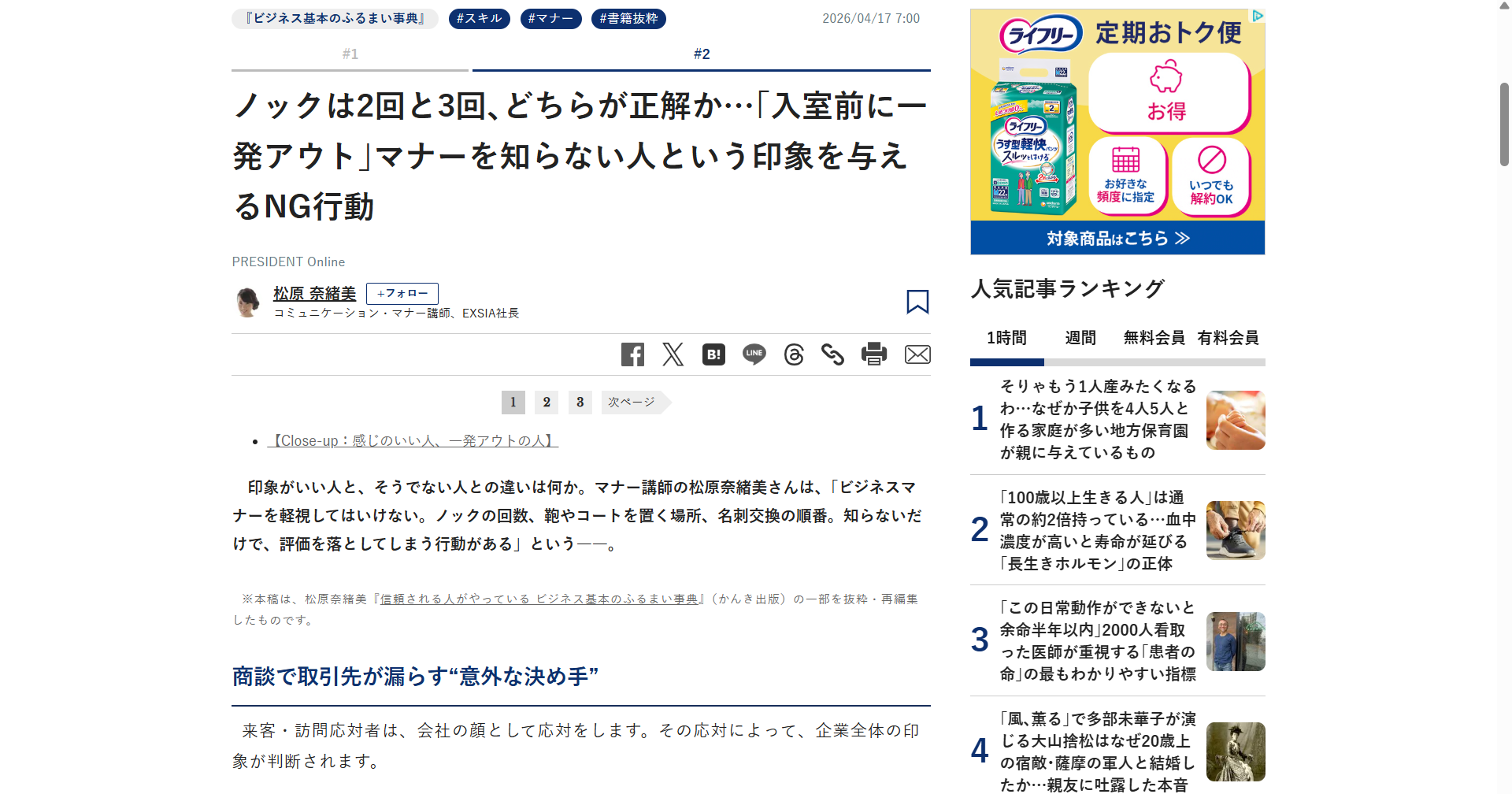The height and width of the screenshot is (794, 1512).
Task: Open thumbnail of ranking article 2
Action: coord(1235,530)
